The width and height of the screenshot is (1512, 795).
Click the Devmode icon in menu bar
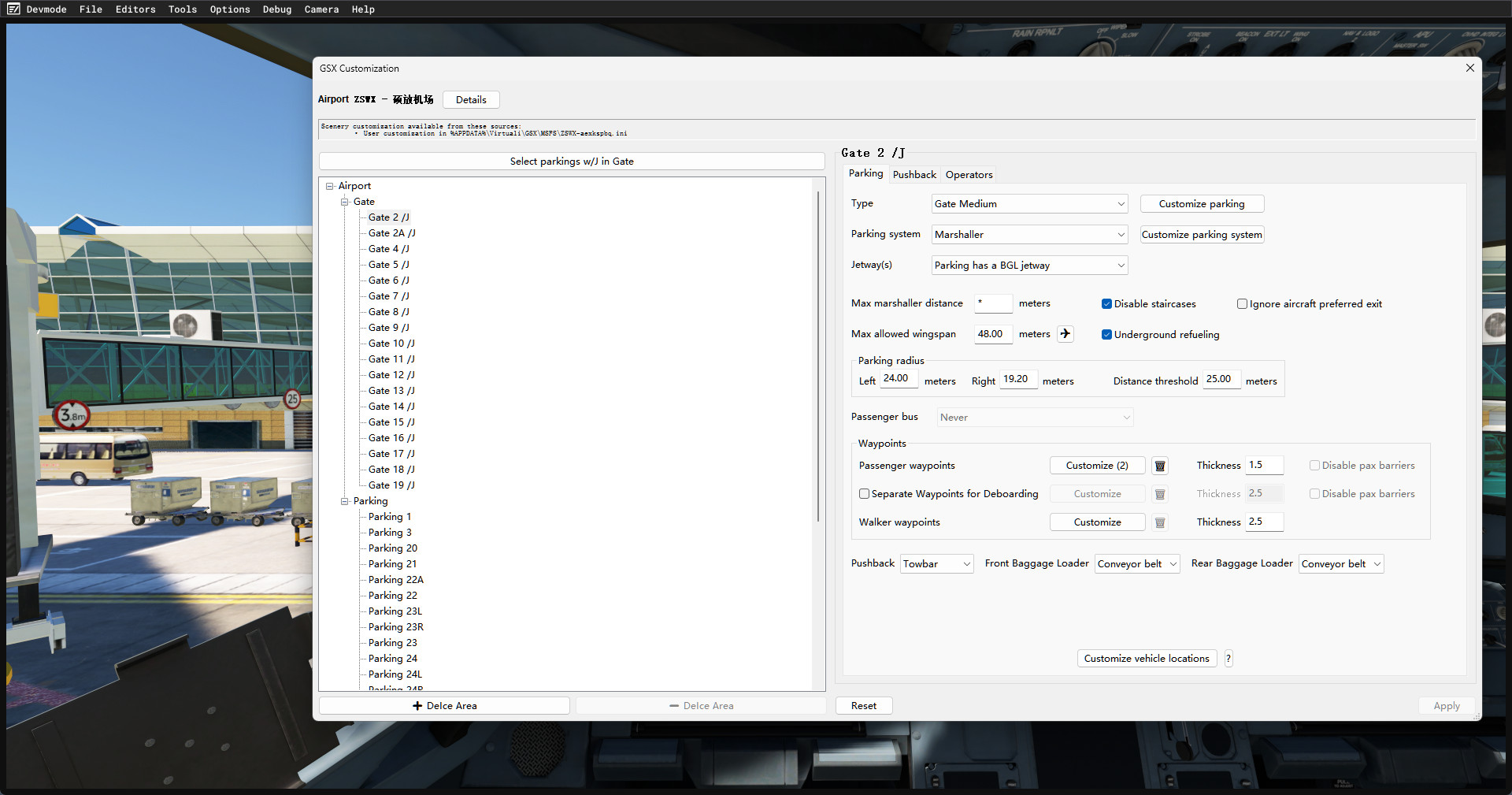pyautogui.click(x=13, y=9)
